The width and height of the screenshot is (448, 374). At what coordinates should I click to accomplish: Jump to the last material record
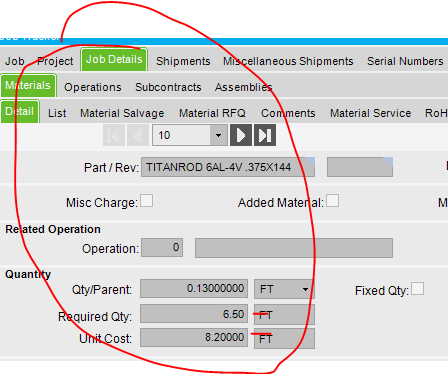pyautogui.click(x=265, y=135)
